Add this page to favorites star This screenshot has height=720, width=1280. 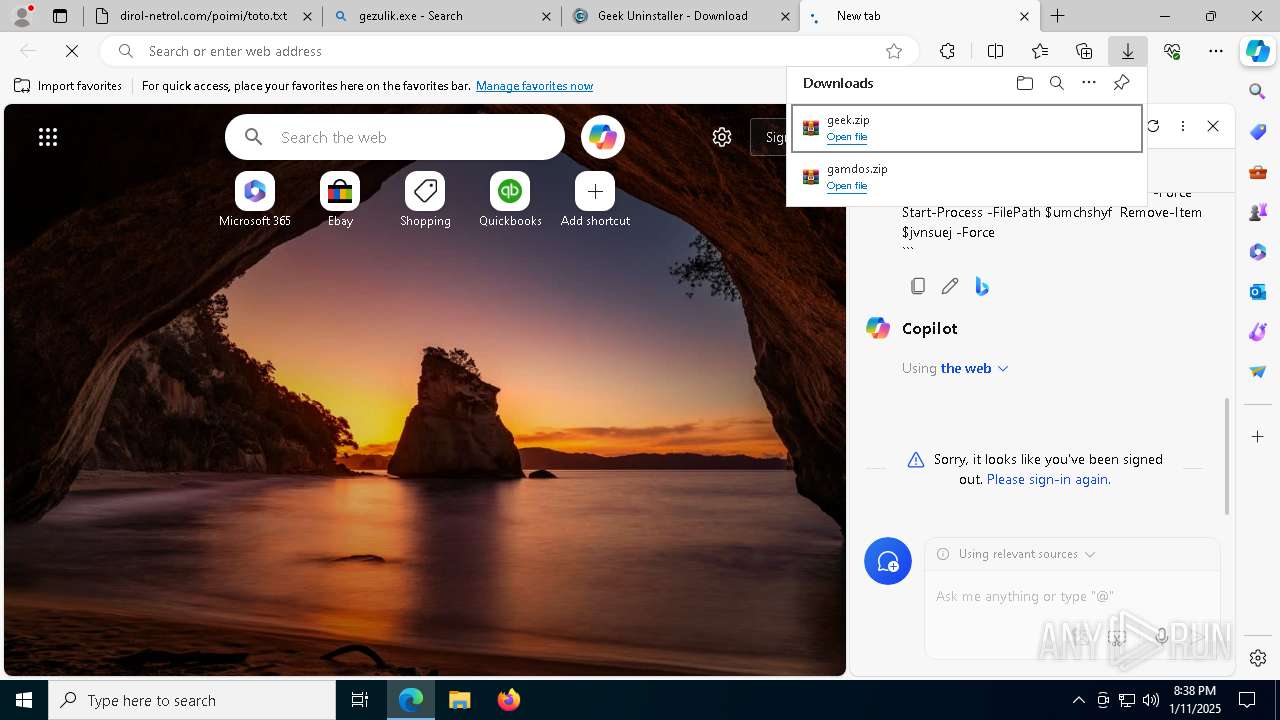[x=894, y=51]
